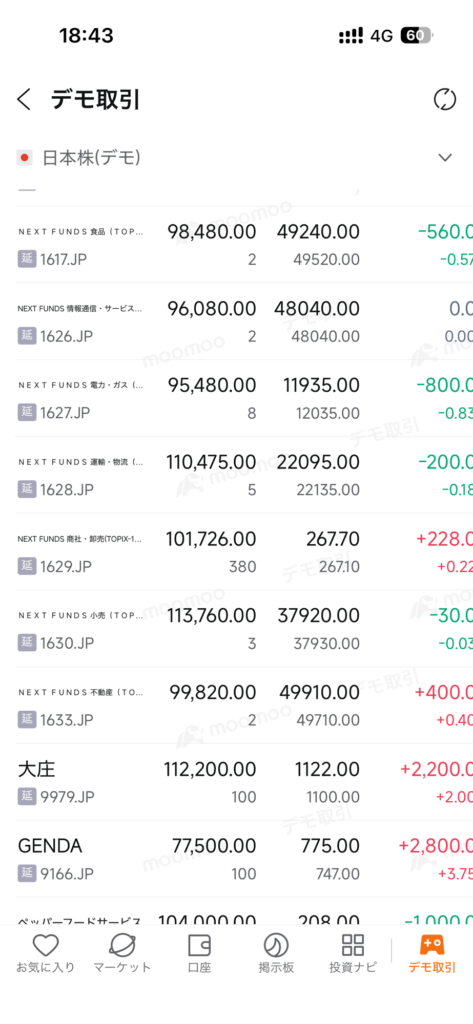473x1024 pixels.
Task: Tap the ペッパーフードサービス row
Action: [x=244, y=912]
